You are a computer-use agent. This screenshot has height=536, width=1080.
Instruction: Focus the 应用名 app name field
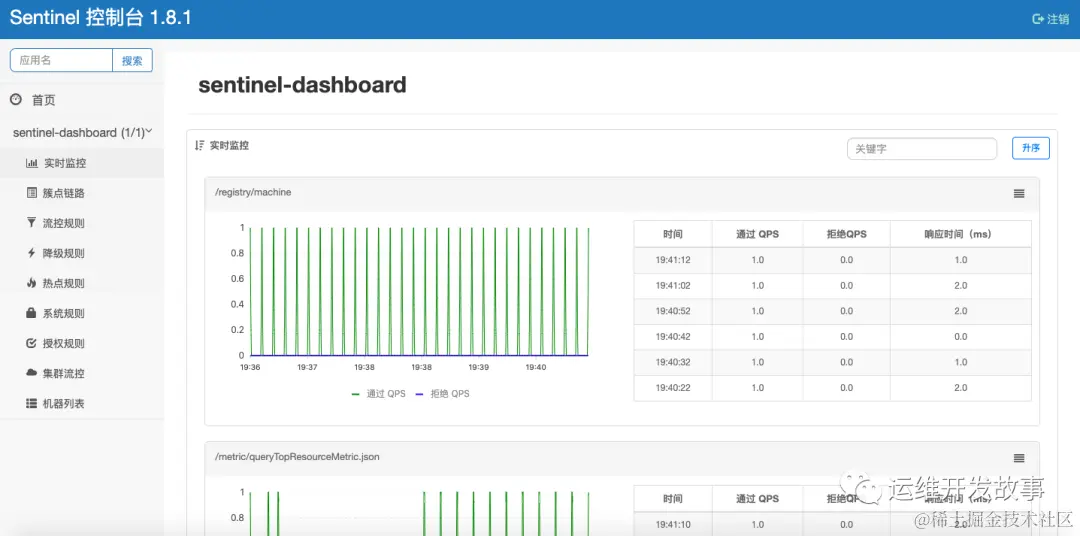point(61,60)
